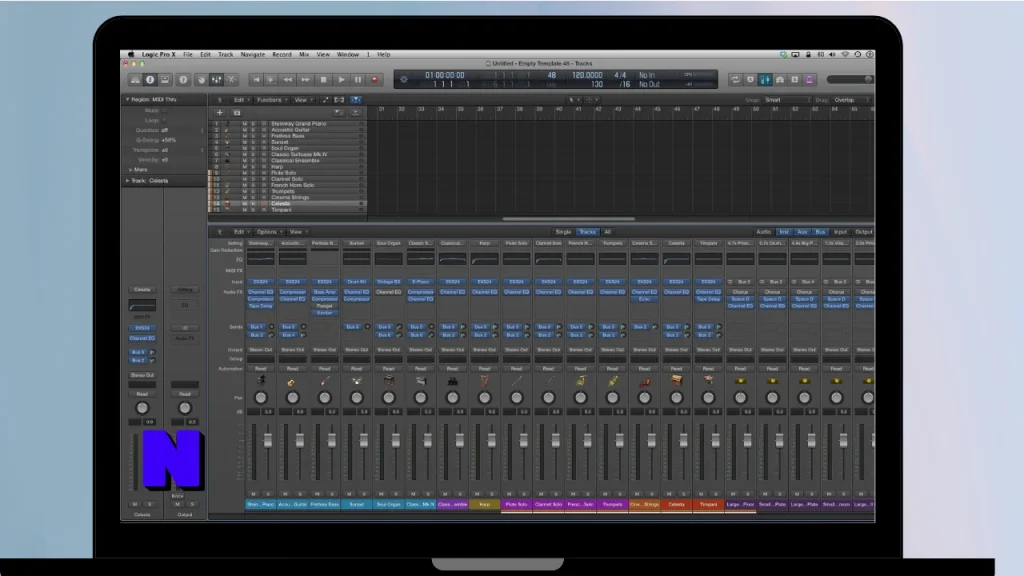Click the Harp instrument icon in the mixer
This screenshot has width=1024, height=576.
click(x=485, y=381)
